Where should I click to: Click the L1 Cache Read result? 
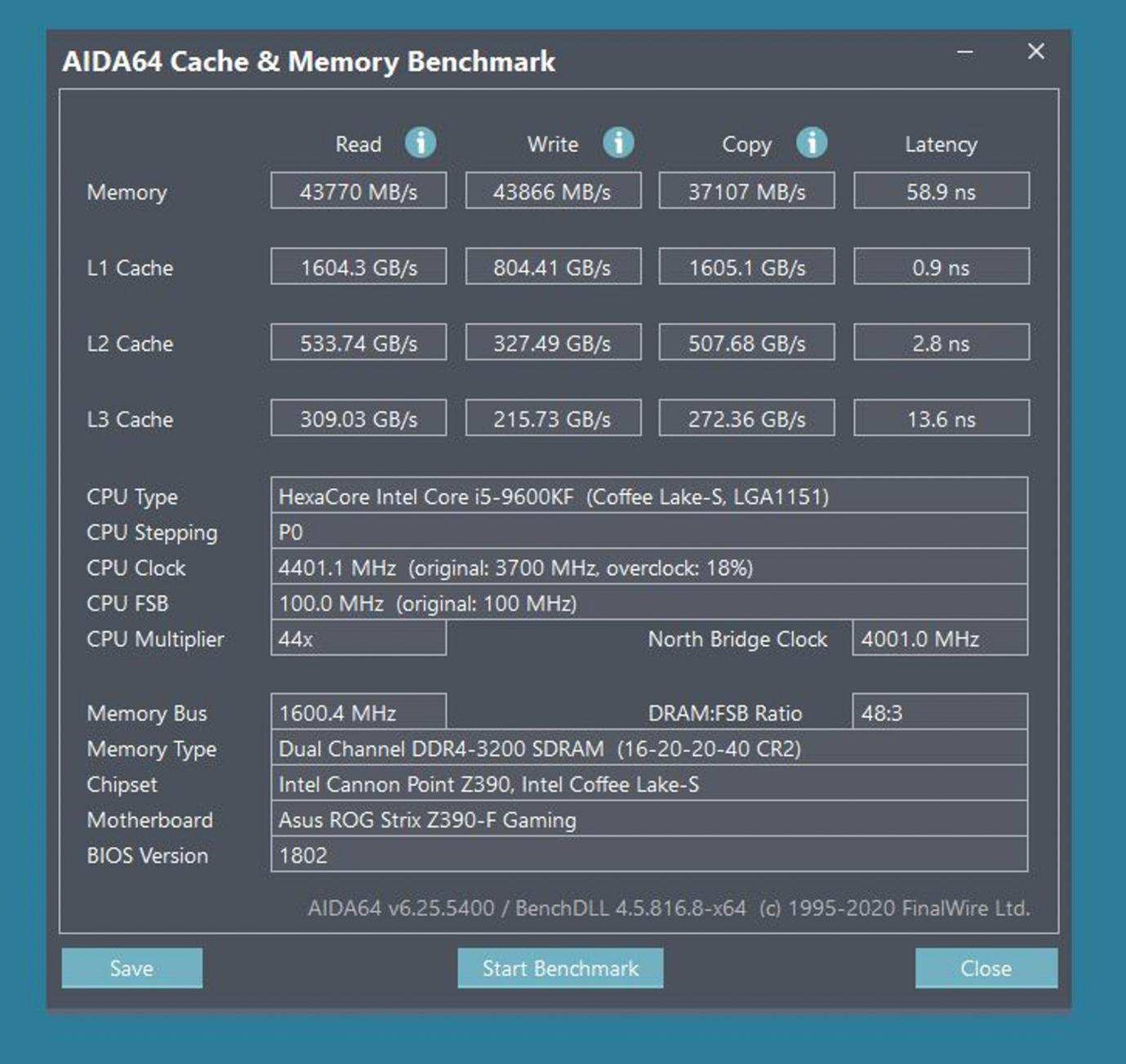[358, 267]
